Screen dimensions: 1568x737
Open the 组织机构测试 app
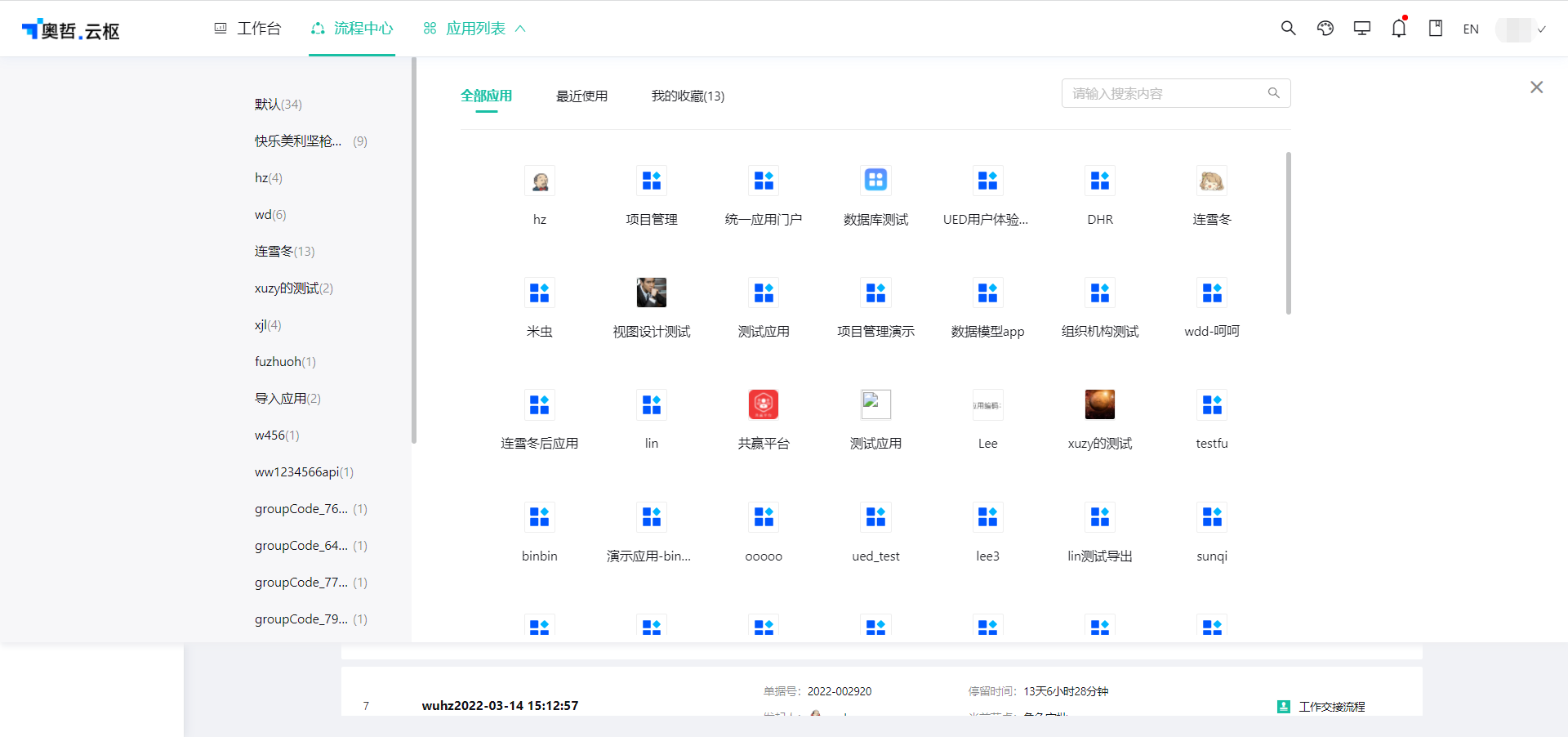point(1100,293)
